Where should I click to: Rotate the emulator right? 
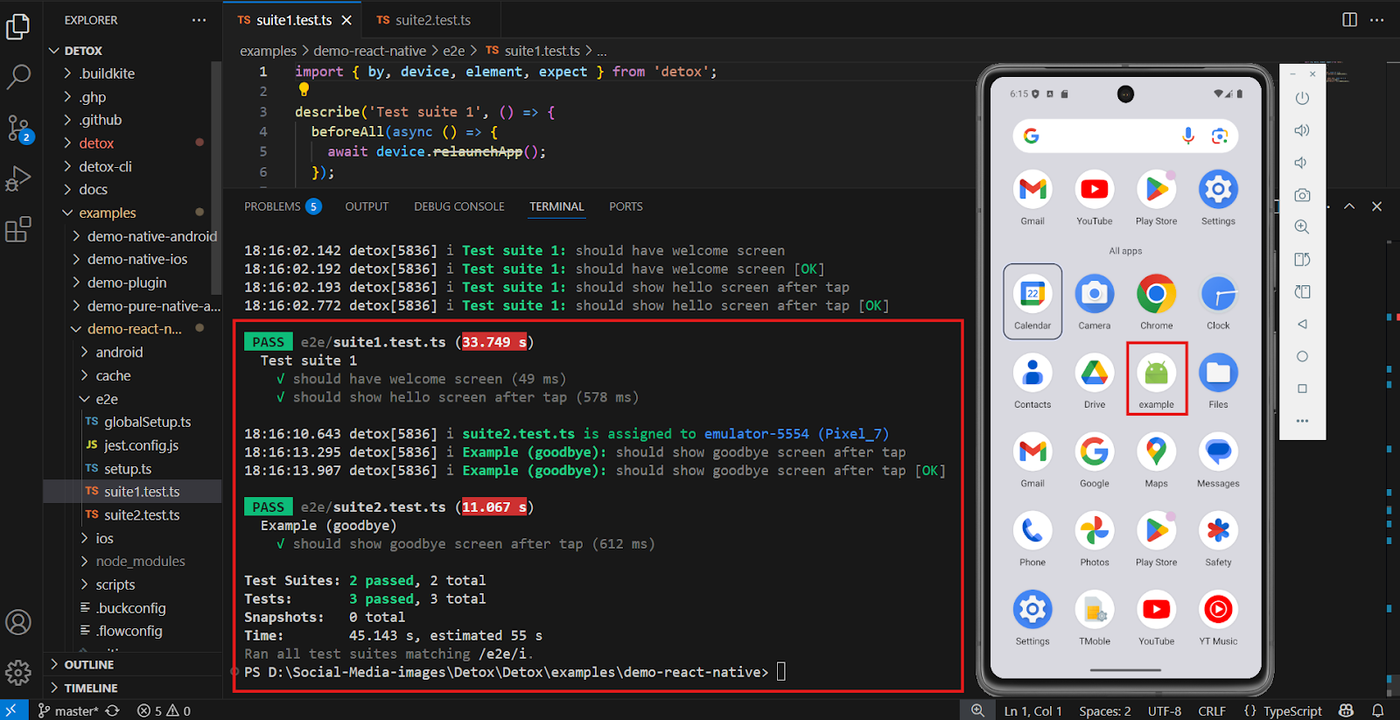(x=1302, y=292)
